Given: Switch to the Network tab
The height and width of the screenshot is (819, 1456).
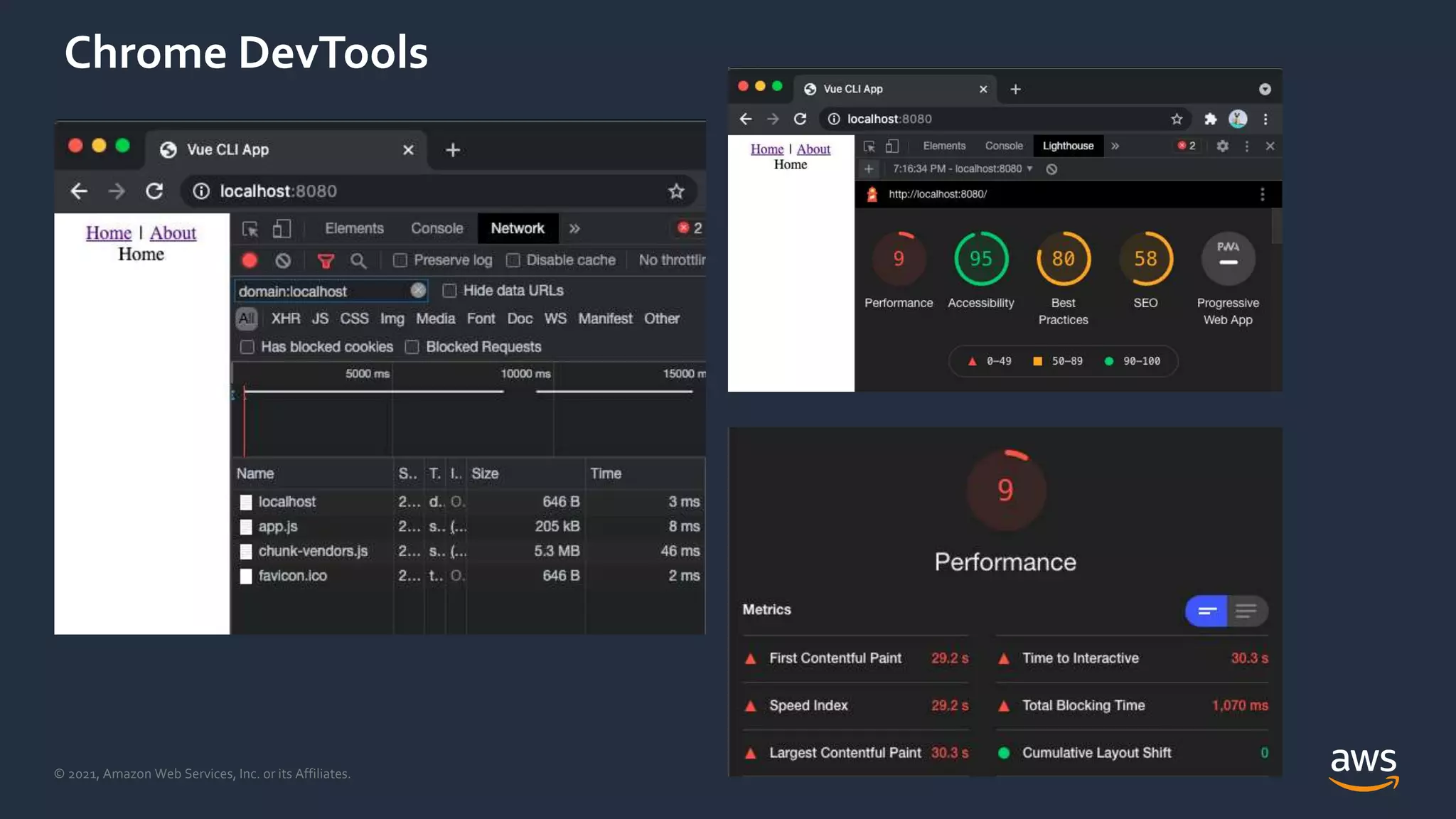Looking at the screenshot, I should tap(518, 228).
